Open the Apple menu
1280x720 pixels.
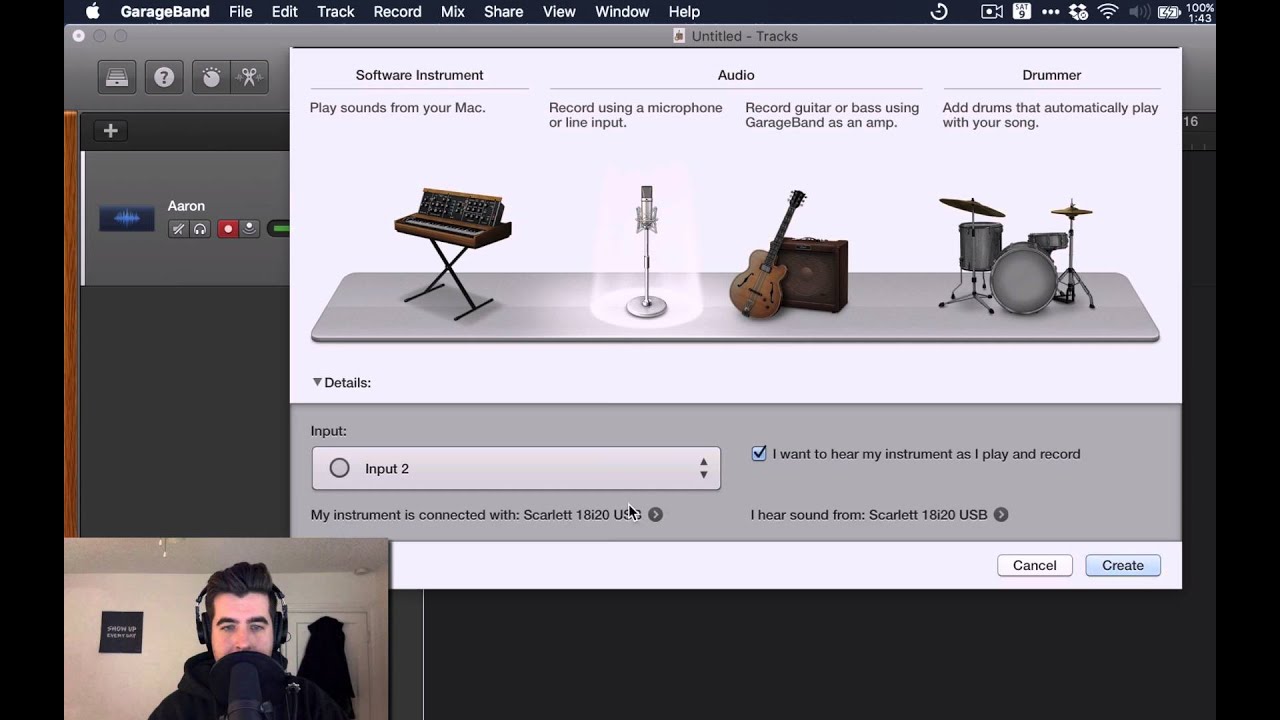point(92,12)
